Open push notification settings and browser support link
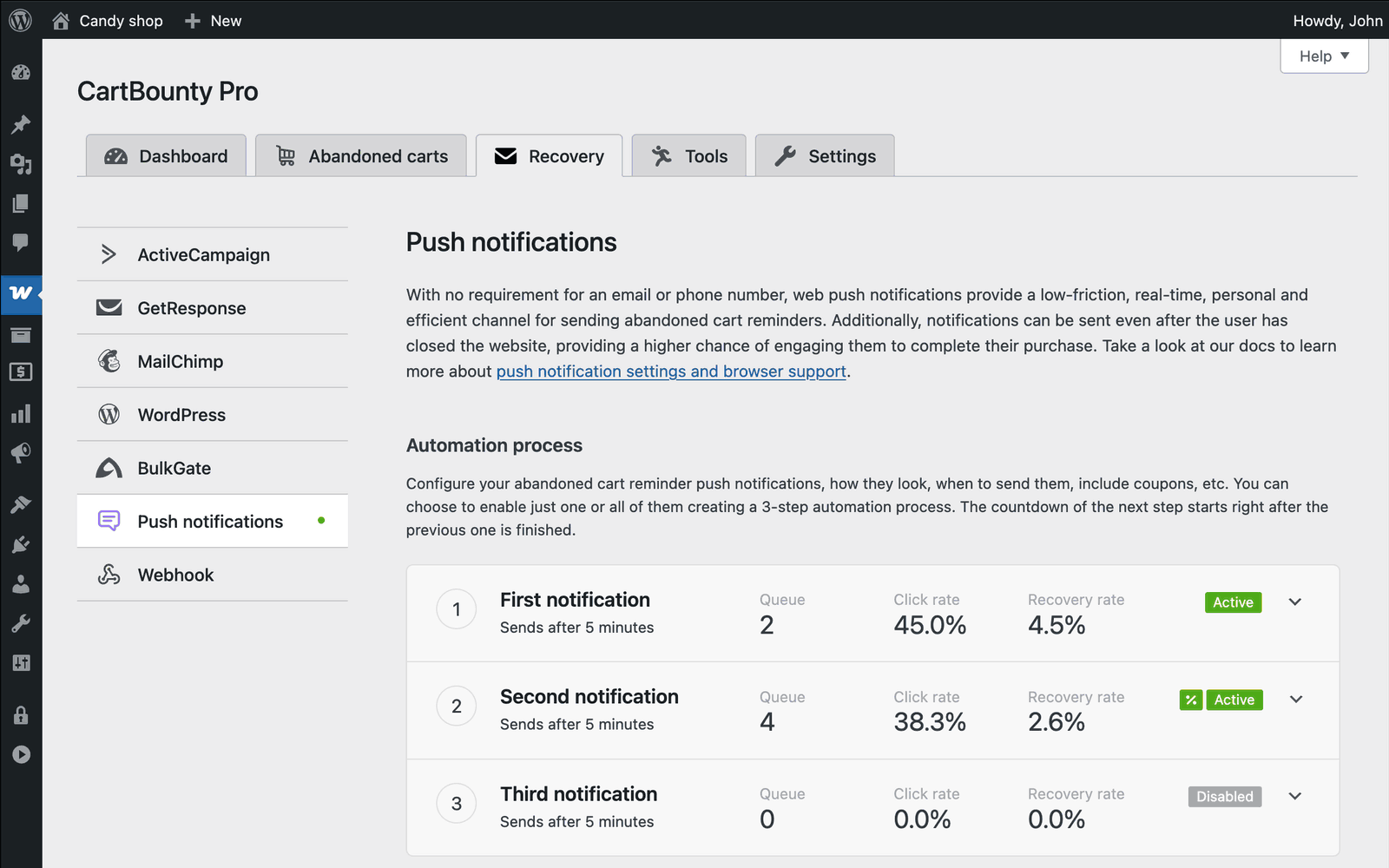 [x=671, y=372]
